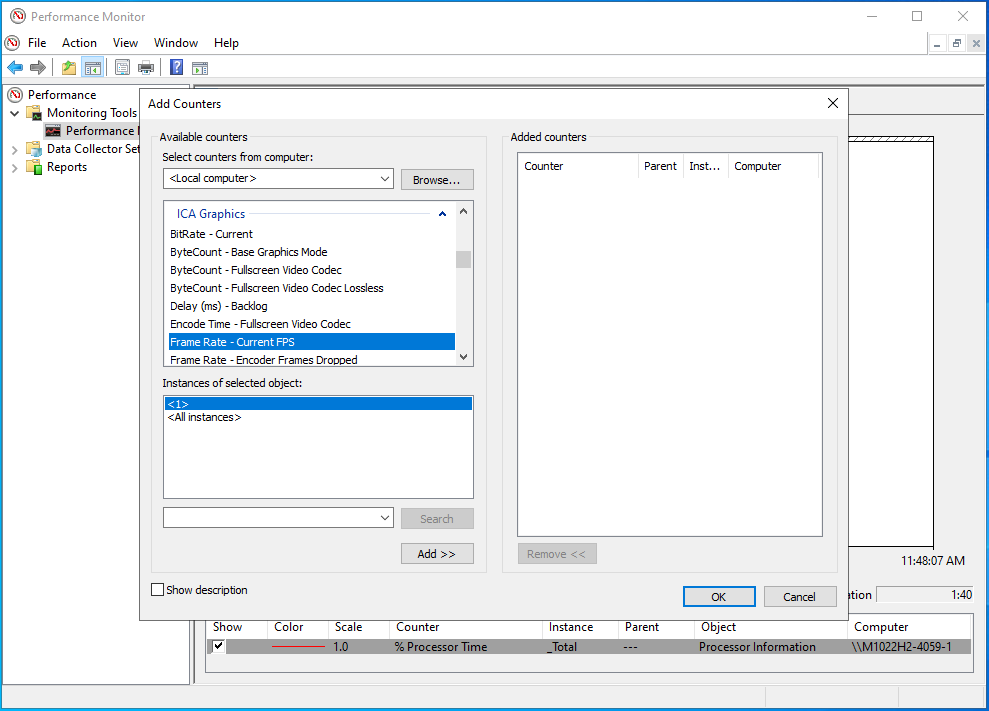989x711 pixels.
Task: Click the Back arrow toolbar icon
Action: tap(15, 68)
